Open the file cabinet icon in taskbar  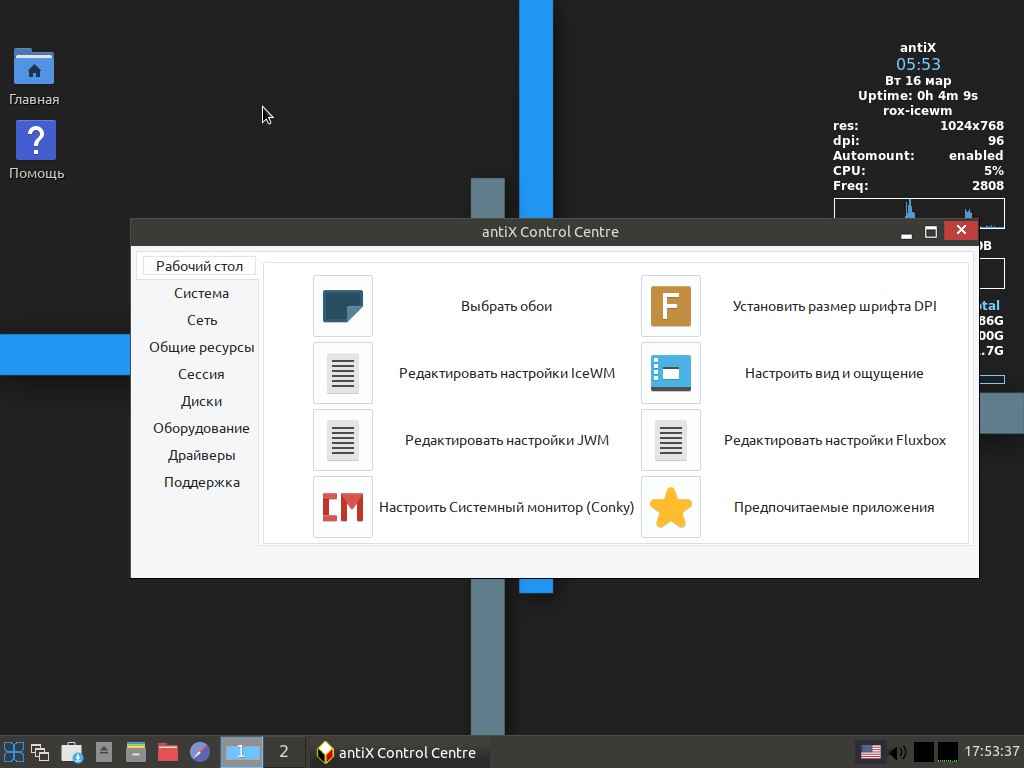point(135,752)
